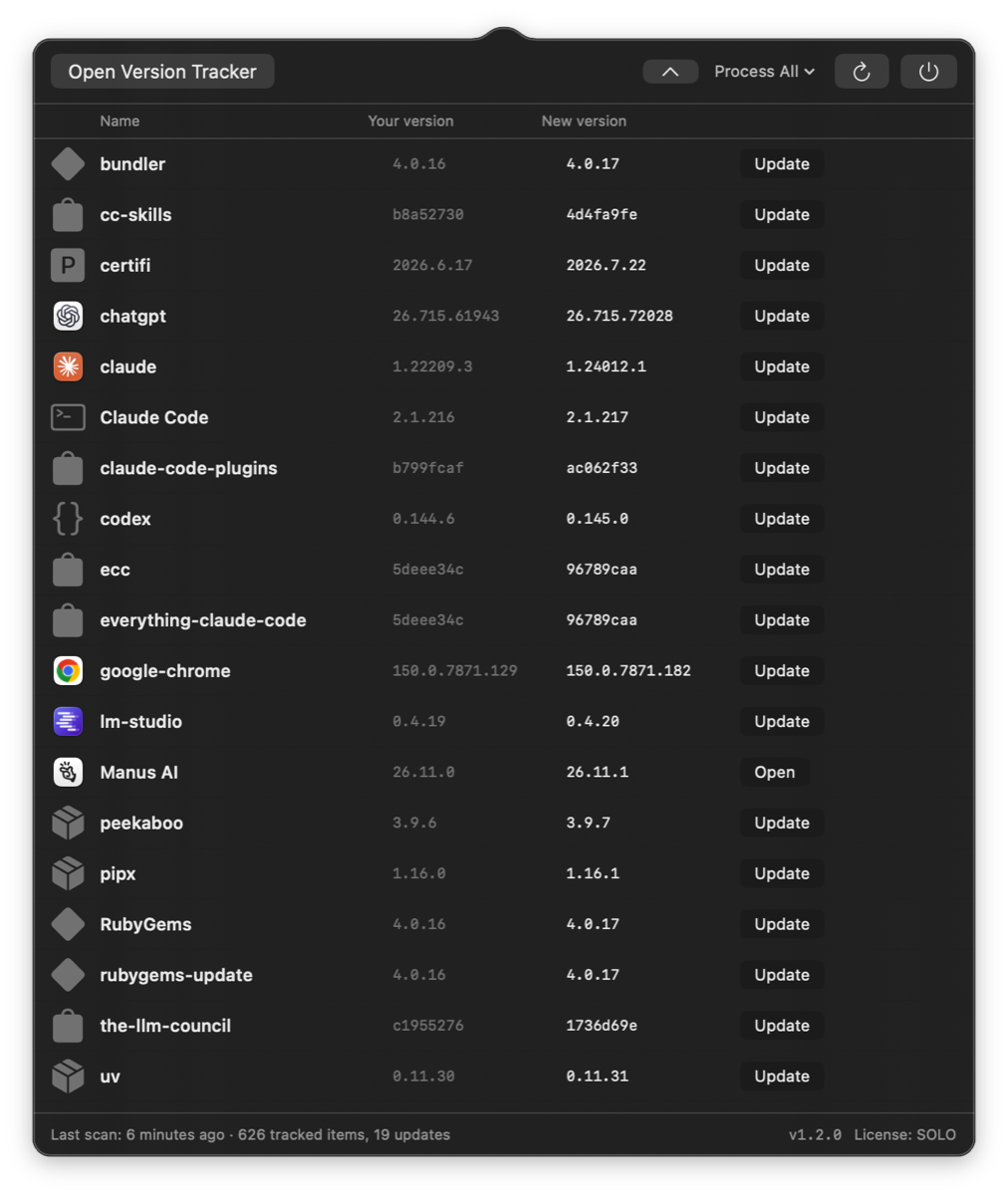Click the power quit icon button
Image resolution: width=1008 pixels, height=1195 pixels.
point(928,72)
